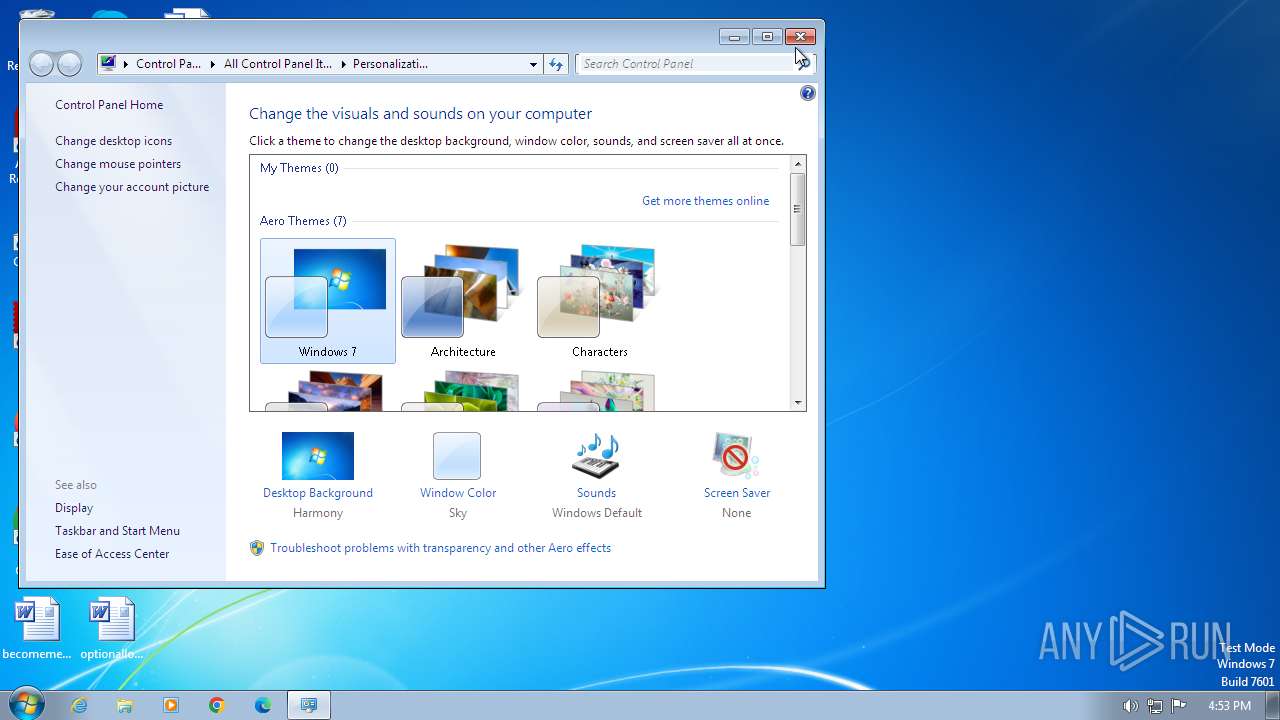Open Troubleshoot problems with transparency link
Image resolution: width=1280 pixels, height=720 pixels.
[x=440, y=548]
